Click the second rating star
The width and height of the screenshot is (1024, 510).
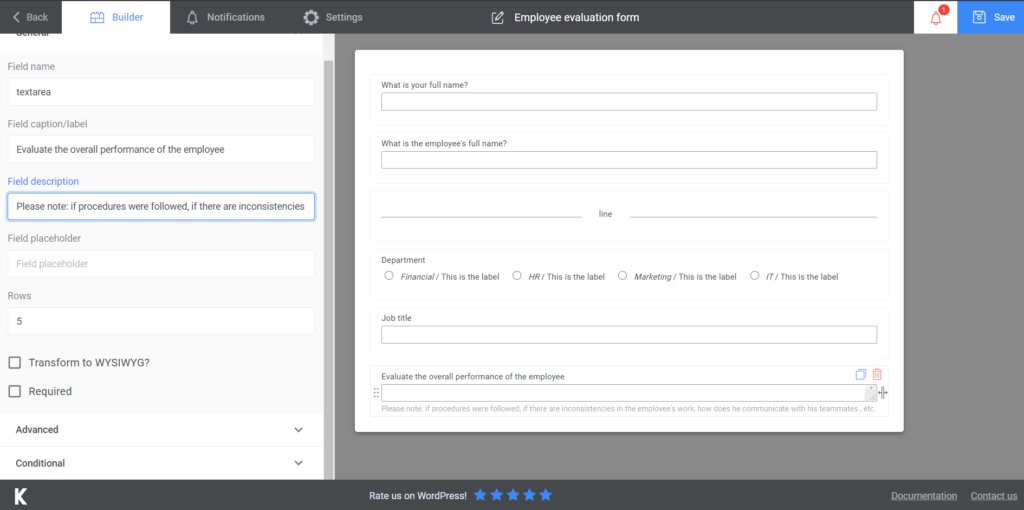point(496,495)
